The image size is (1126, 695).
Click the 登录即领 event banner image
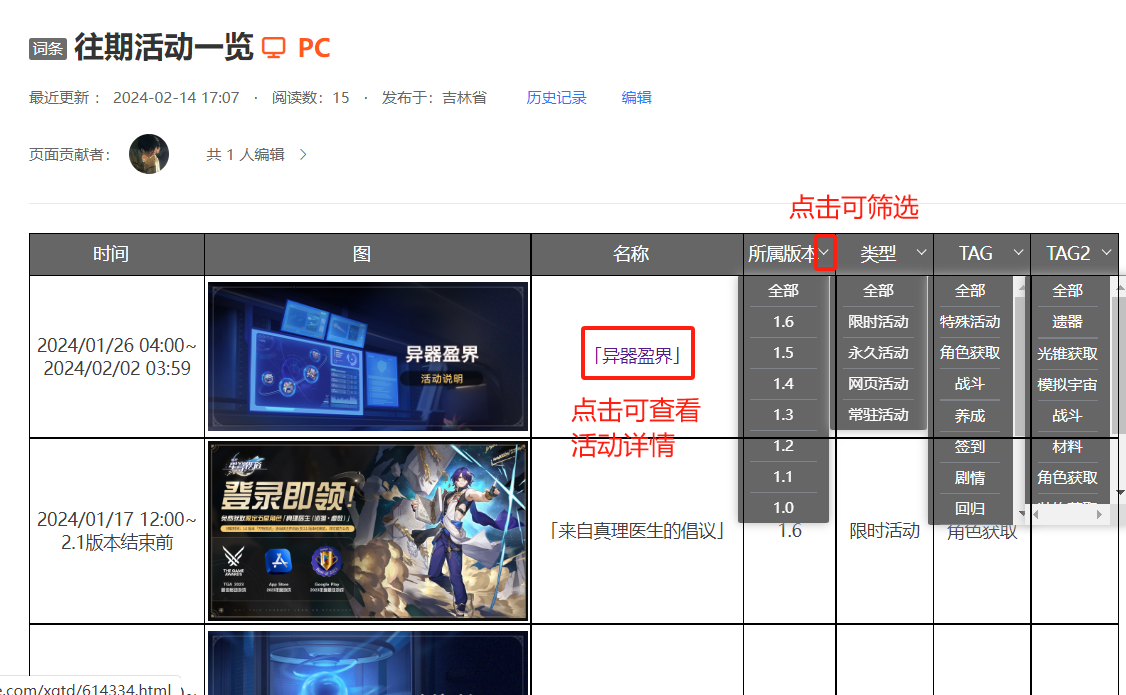point(367,531)
